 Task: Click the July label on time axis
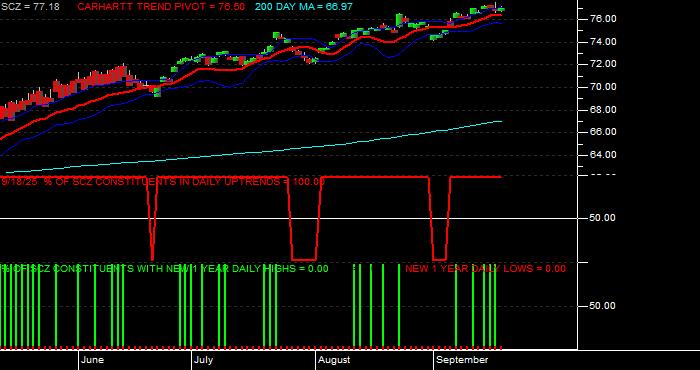coord(204,360)
